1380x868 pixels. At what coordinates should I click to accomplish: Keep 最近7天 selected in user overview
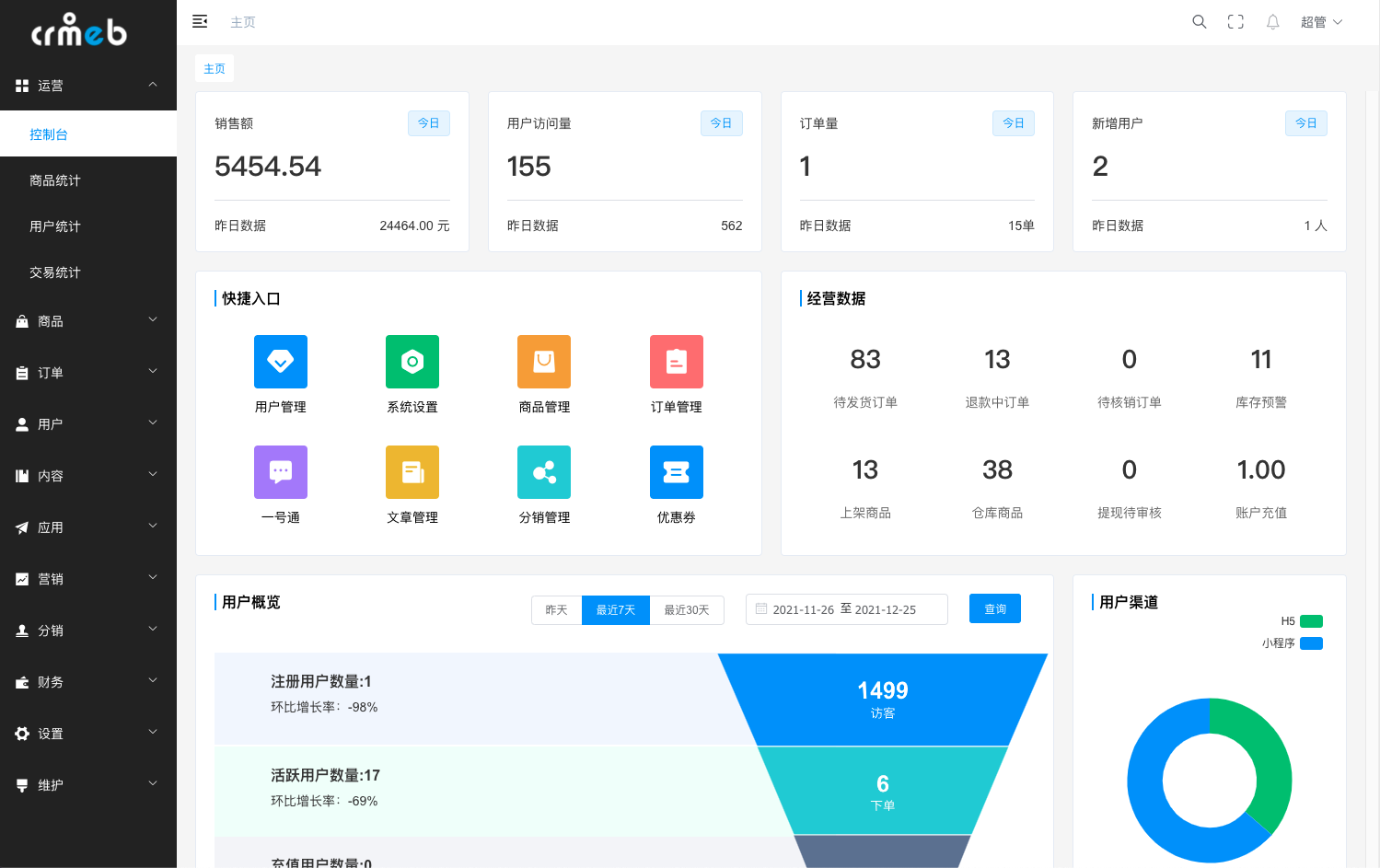[x=615, y=609]
